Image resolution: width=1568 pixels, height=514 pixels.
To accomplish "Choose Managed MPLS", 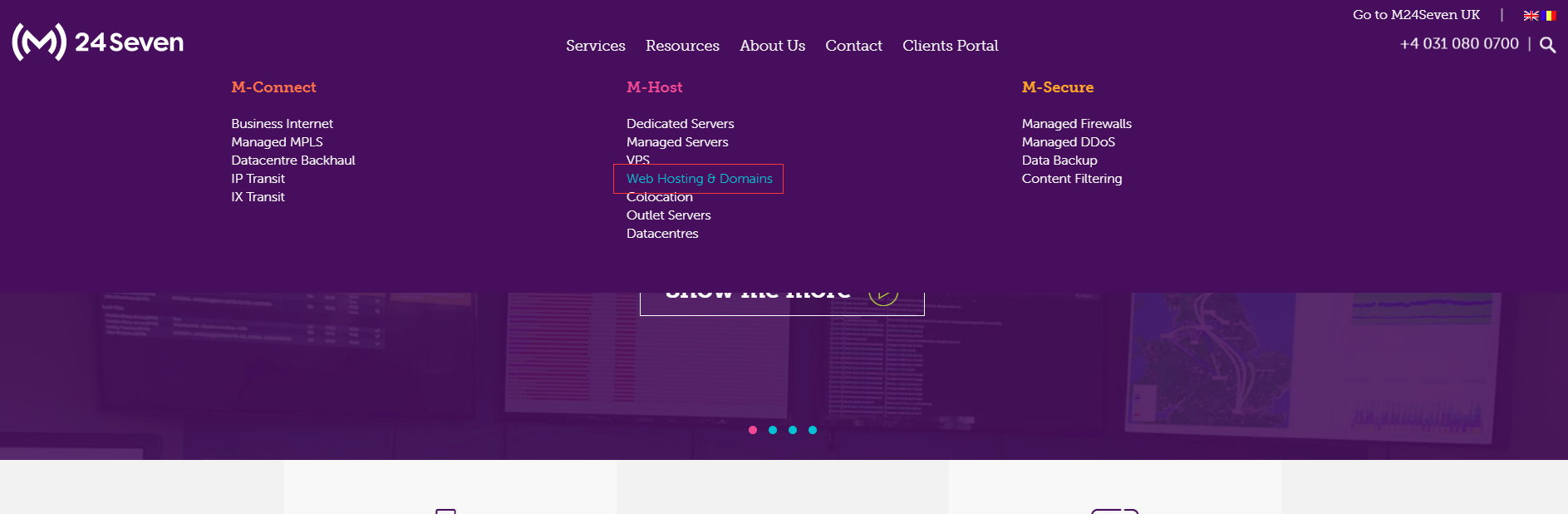I will click(x=277, y=142).
